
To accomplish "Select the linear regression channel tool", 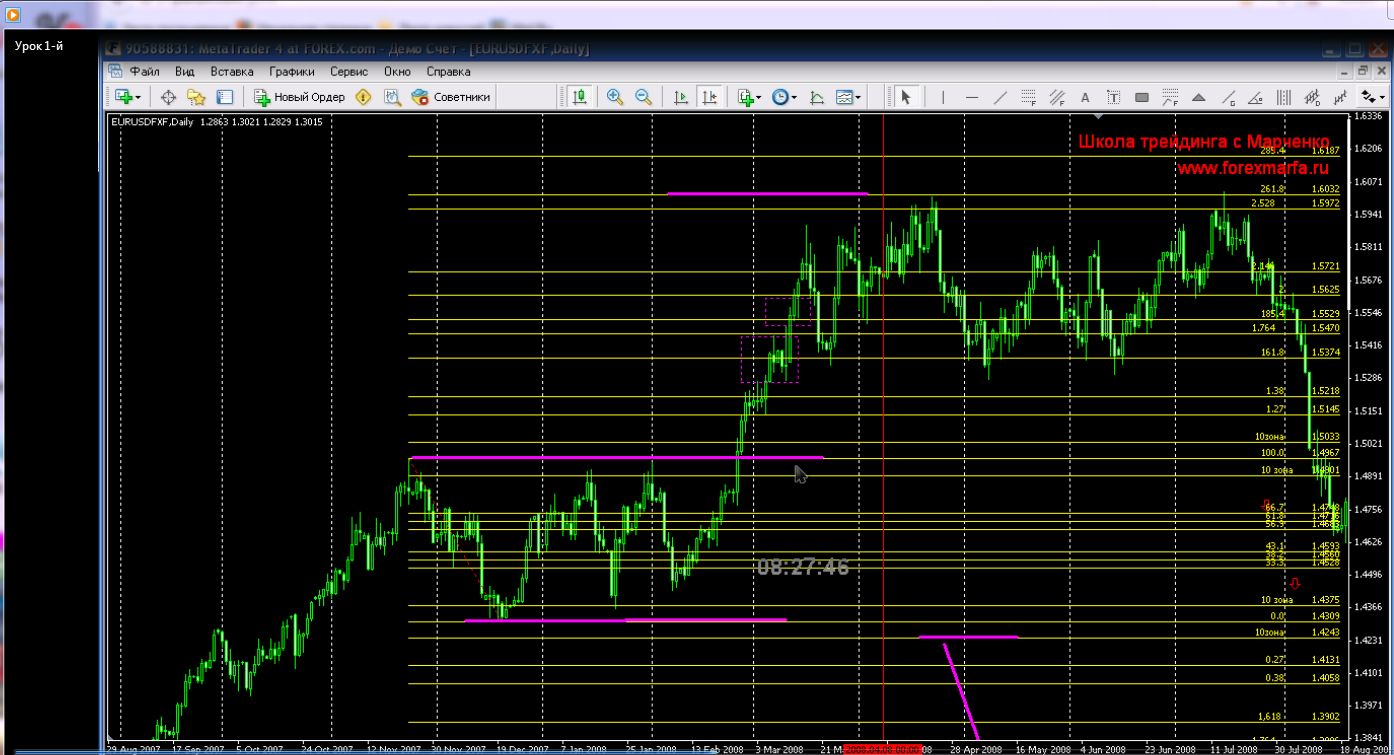I will 1339,97.
